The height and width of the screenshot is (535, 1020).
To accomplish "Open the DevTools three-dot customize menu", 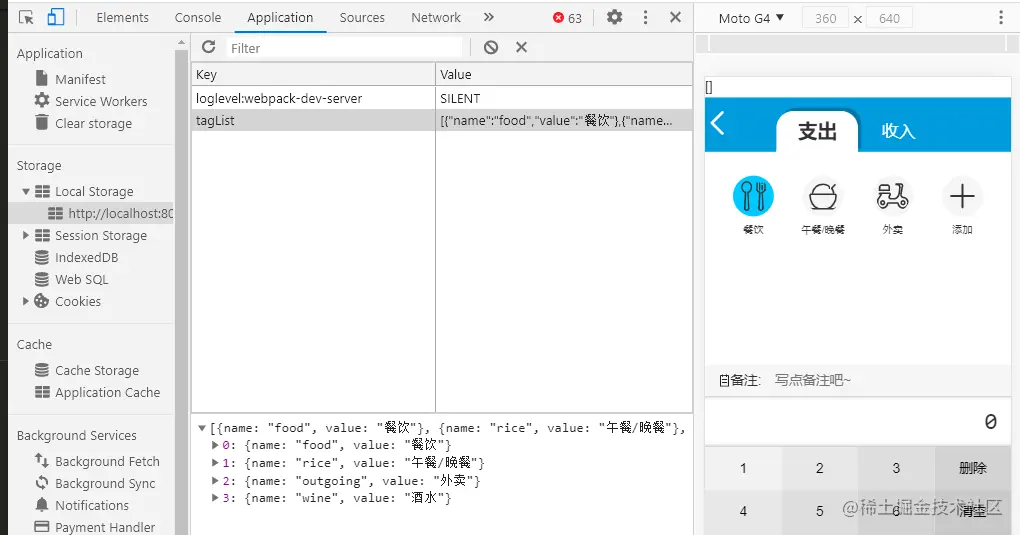I will click(x=645, y=18).
